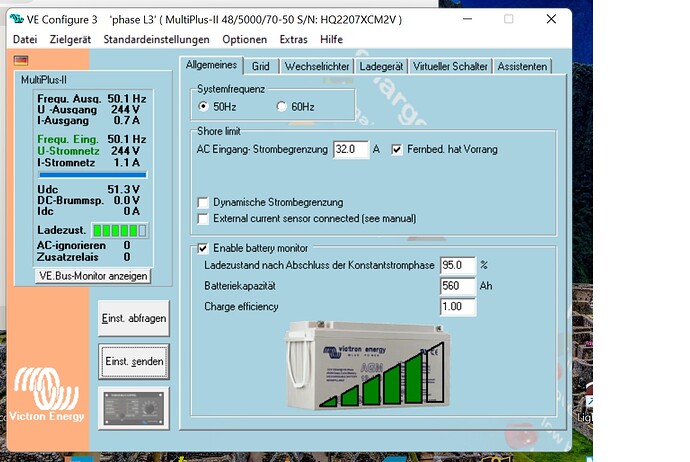This screenshot has width=690, height=462.
Task: Open the Datei menu
Action: 25,40
